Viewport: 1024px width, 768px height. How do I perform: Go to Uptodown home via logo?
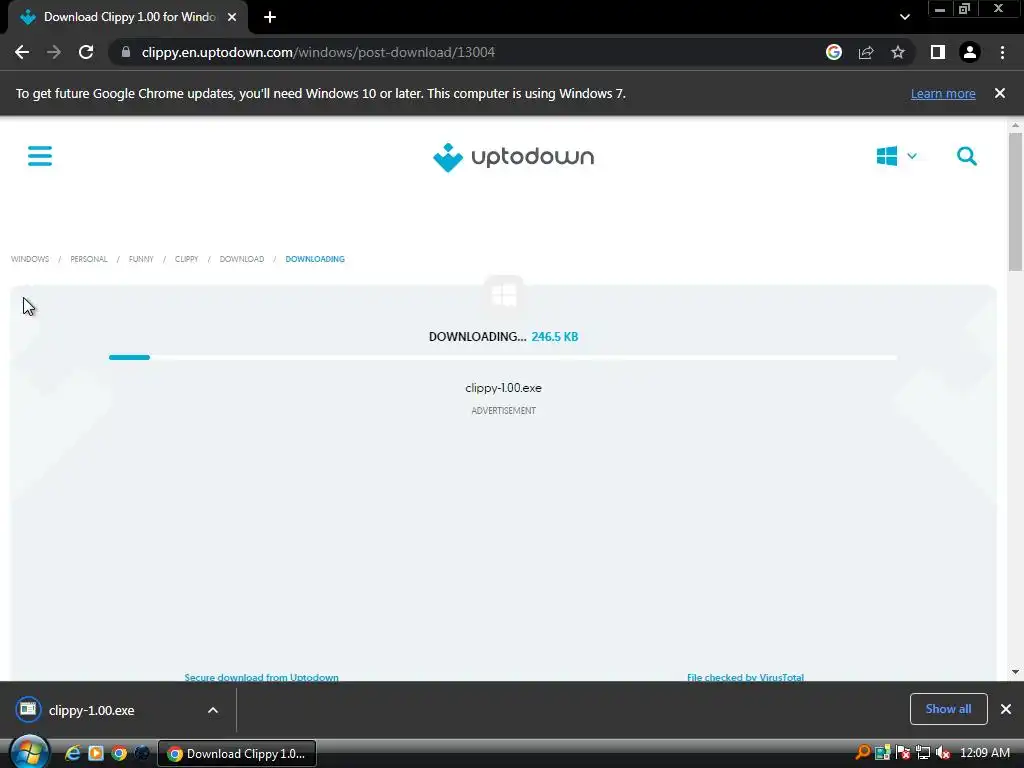click(513, 157)
